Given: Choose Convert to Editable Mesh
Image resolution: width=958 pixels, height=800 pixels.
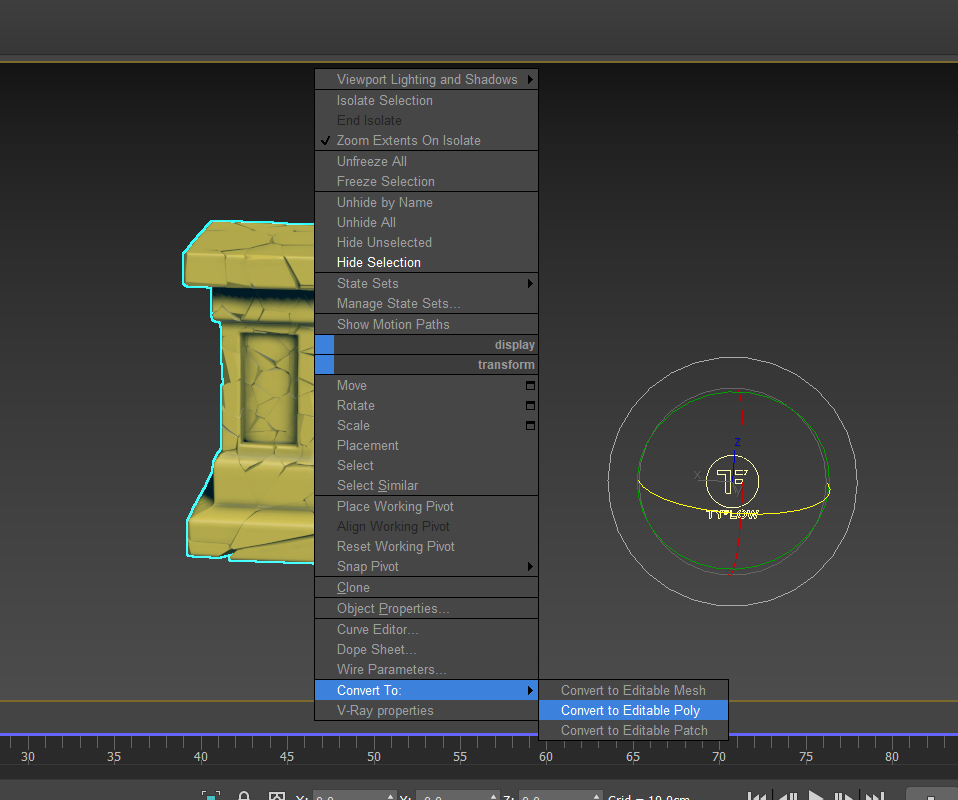Looking at the screenshot, I should pyautogui.click(x=632, y=691).
